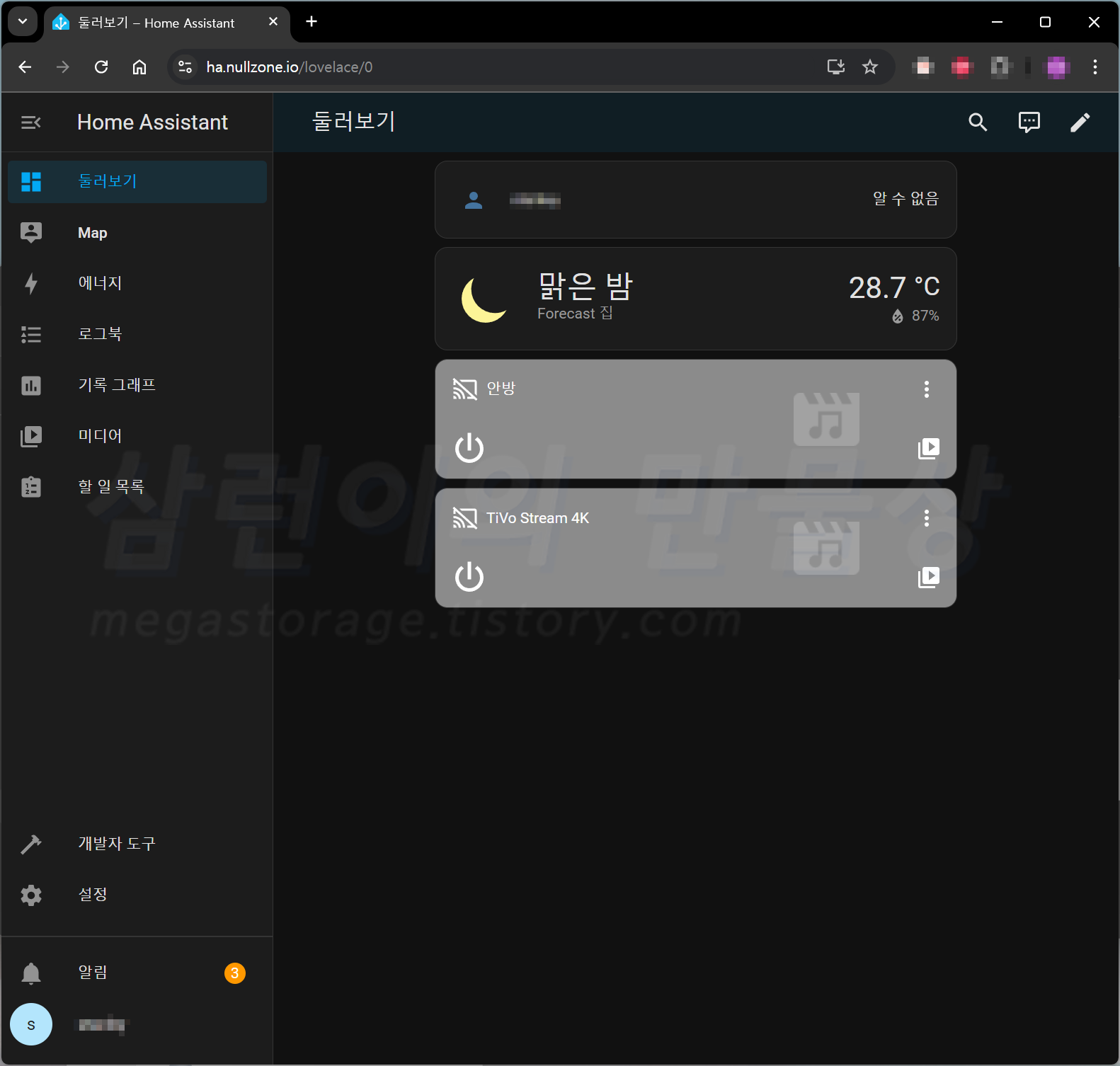Open user profile avatar S
This screenshot has height=1066, width=1120.
31,1024
